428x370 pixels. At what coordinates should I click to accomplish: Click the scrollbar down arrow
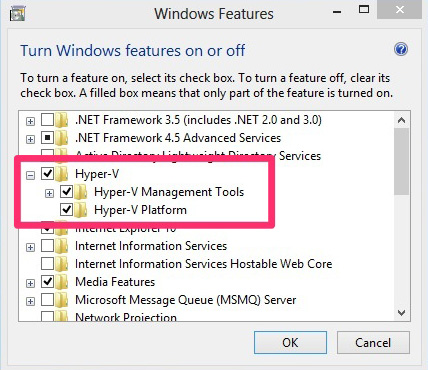pos(401,313)
